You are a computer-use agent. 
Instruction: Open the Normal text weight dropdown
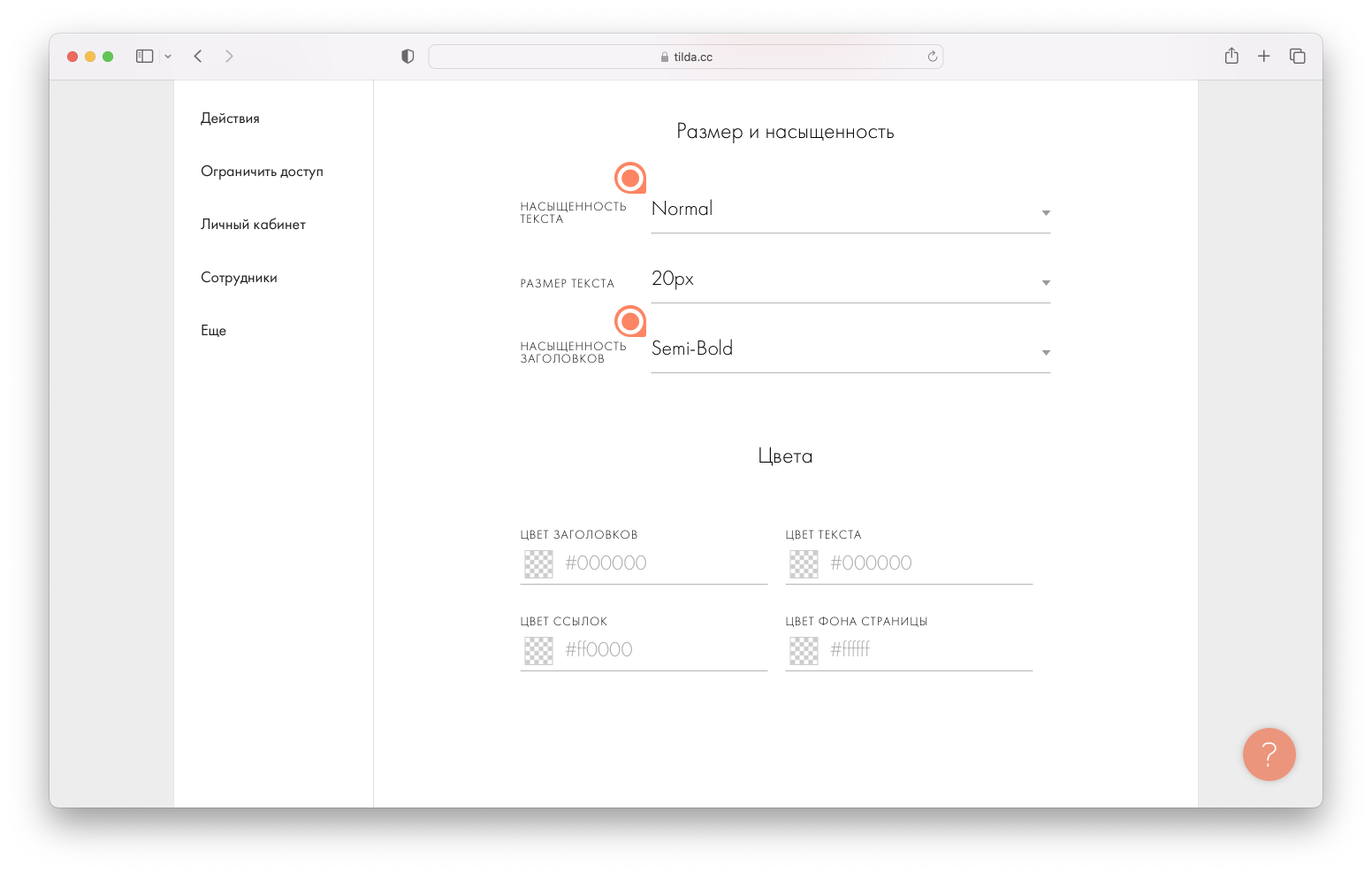click(x=850, y=211)
